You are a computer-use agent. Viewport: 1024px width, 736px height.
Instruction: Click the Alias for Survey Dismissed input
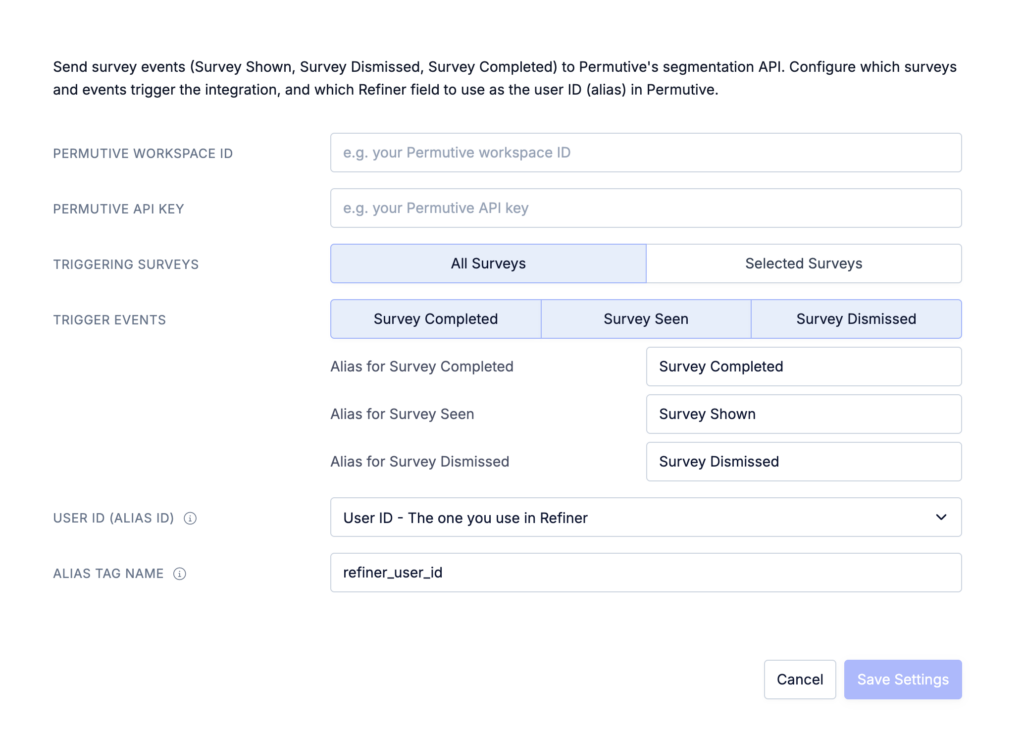pyautogui.click(x=803, y=462)
